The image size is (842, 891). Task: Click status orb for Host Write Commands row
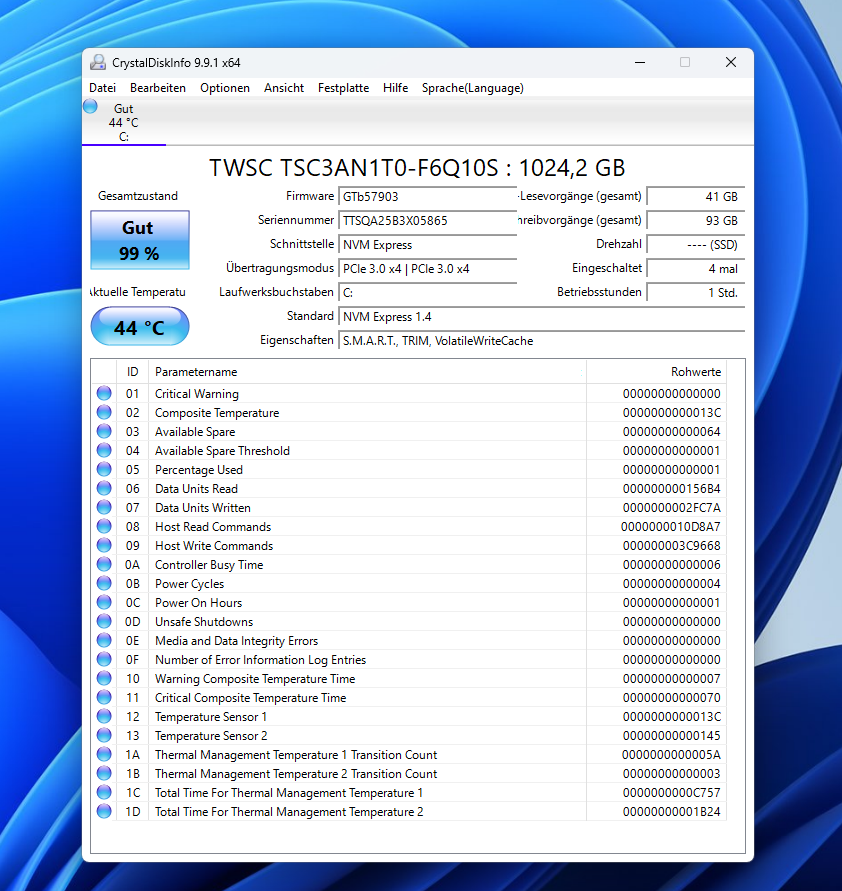[x=104, y=545]
